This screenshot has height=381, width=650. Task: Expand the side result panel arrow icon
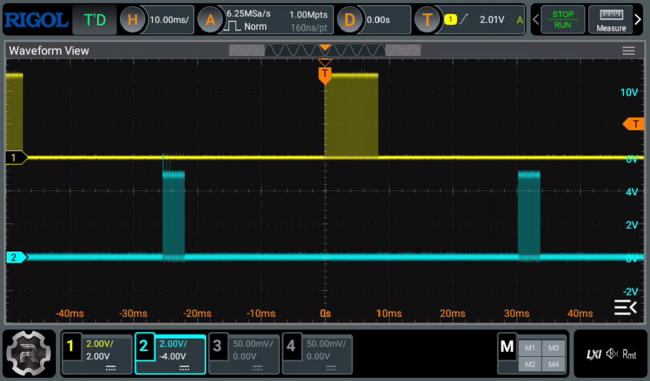coord(625,307)
